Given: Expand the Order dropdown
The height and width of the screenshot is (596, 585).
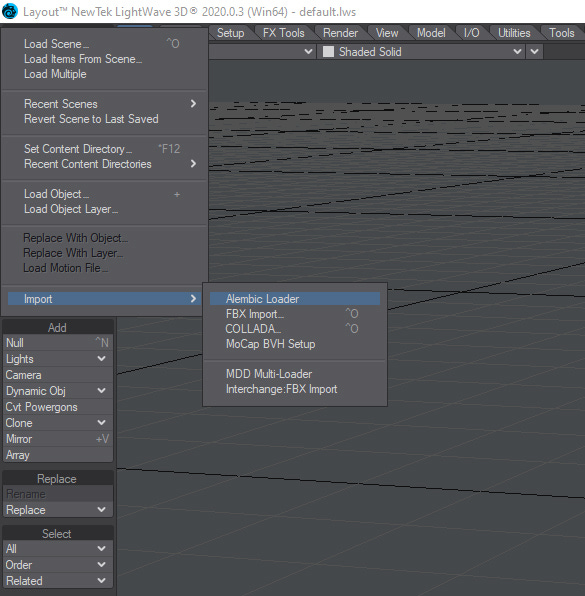Looking at the screenshot, I should click(58, 565).
